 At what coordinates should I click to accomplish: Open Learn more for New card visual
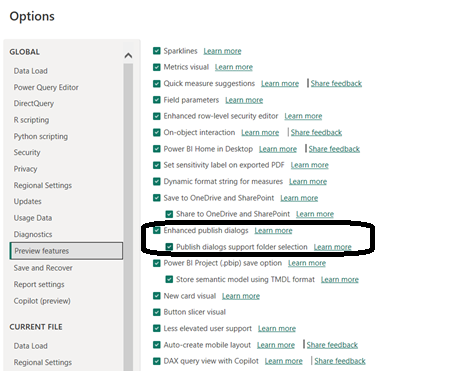(241, 296)
